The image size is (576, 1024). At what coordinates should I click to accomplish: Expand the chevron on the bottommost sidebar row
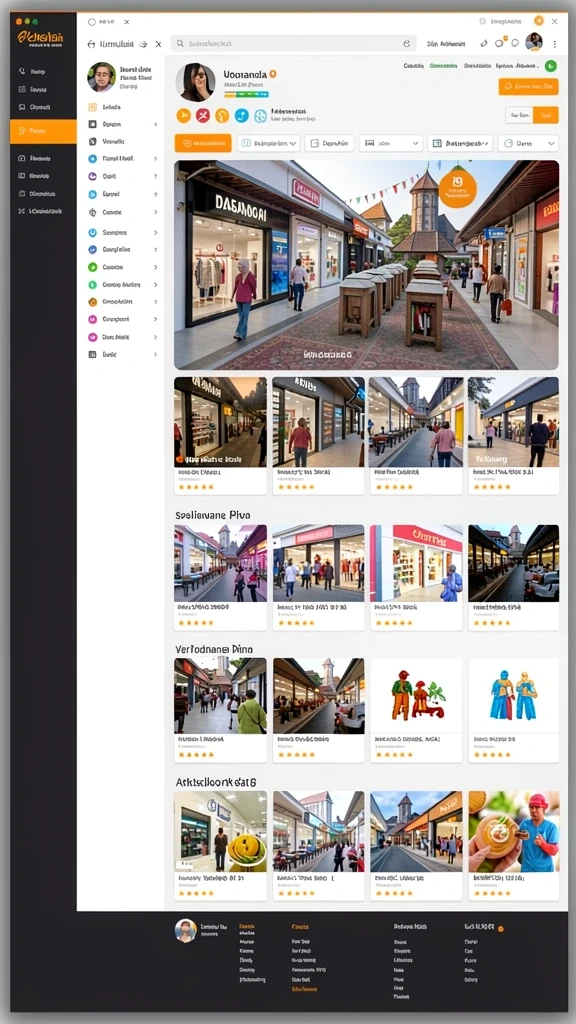coord(155,355)
